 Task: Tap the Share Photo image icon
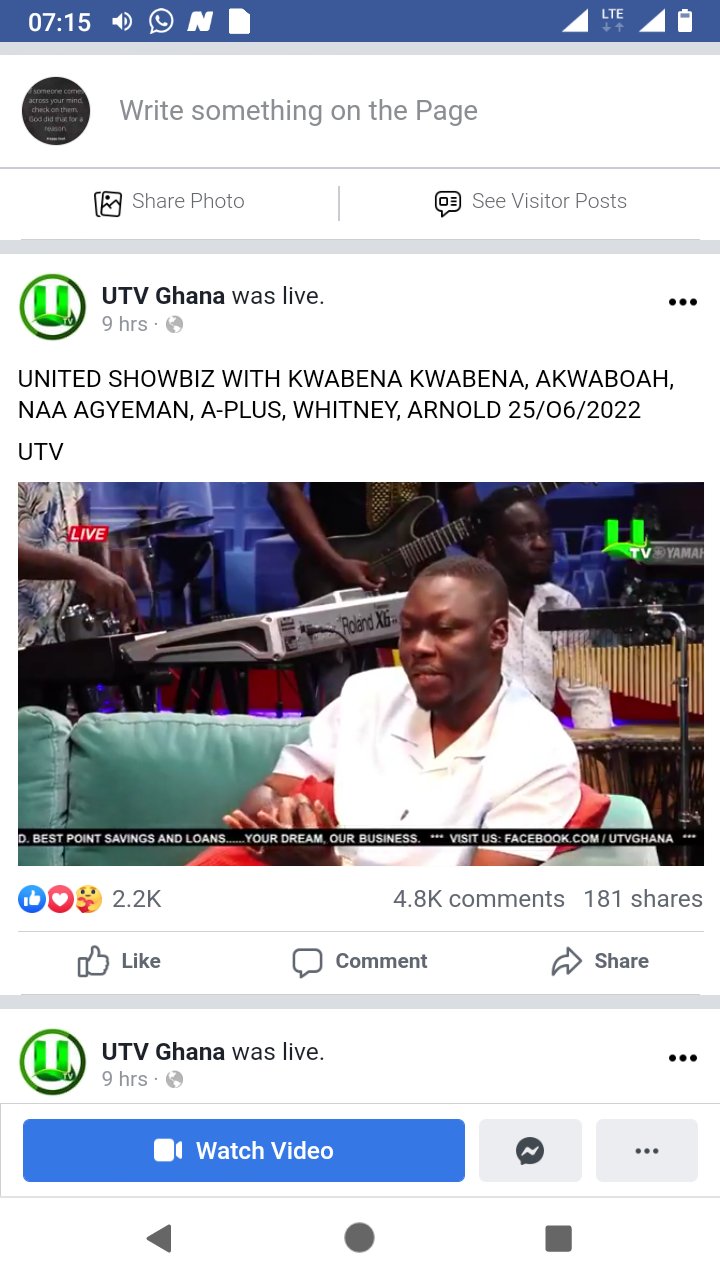coord(108,203)
